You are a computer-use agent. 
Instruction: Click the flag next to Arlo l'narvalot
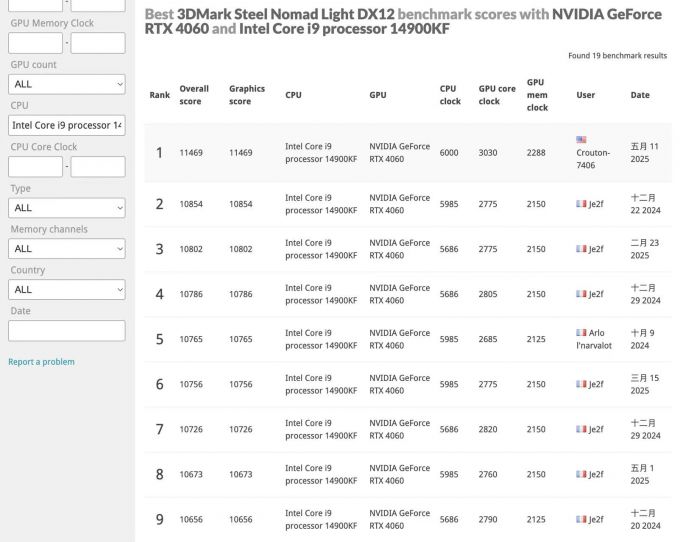click(x=581, y=333)
